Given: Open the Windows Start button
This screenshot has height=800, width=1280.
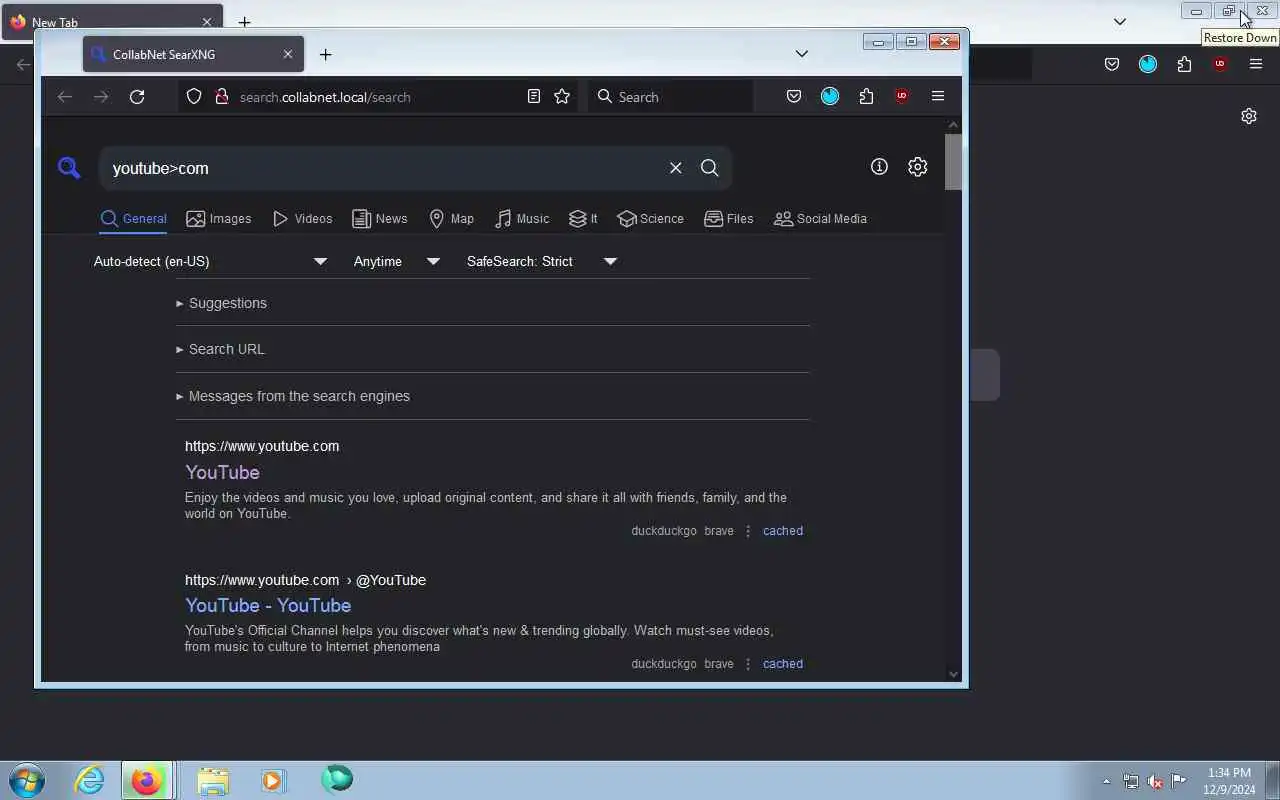Looking at the screenshot, I should [27, 780].
